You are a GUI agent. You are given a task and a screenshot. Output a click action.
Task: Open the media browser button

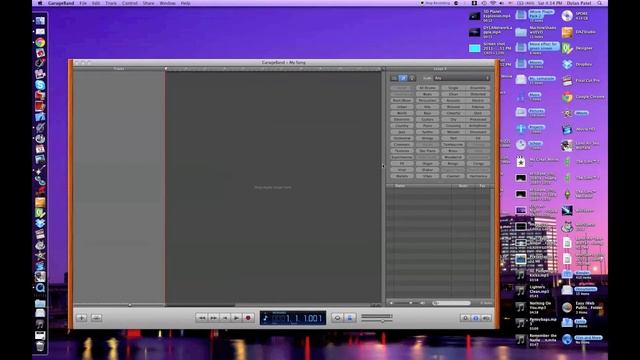[x=487, y=318]
